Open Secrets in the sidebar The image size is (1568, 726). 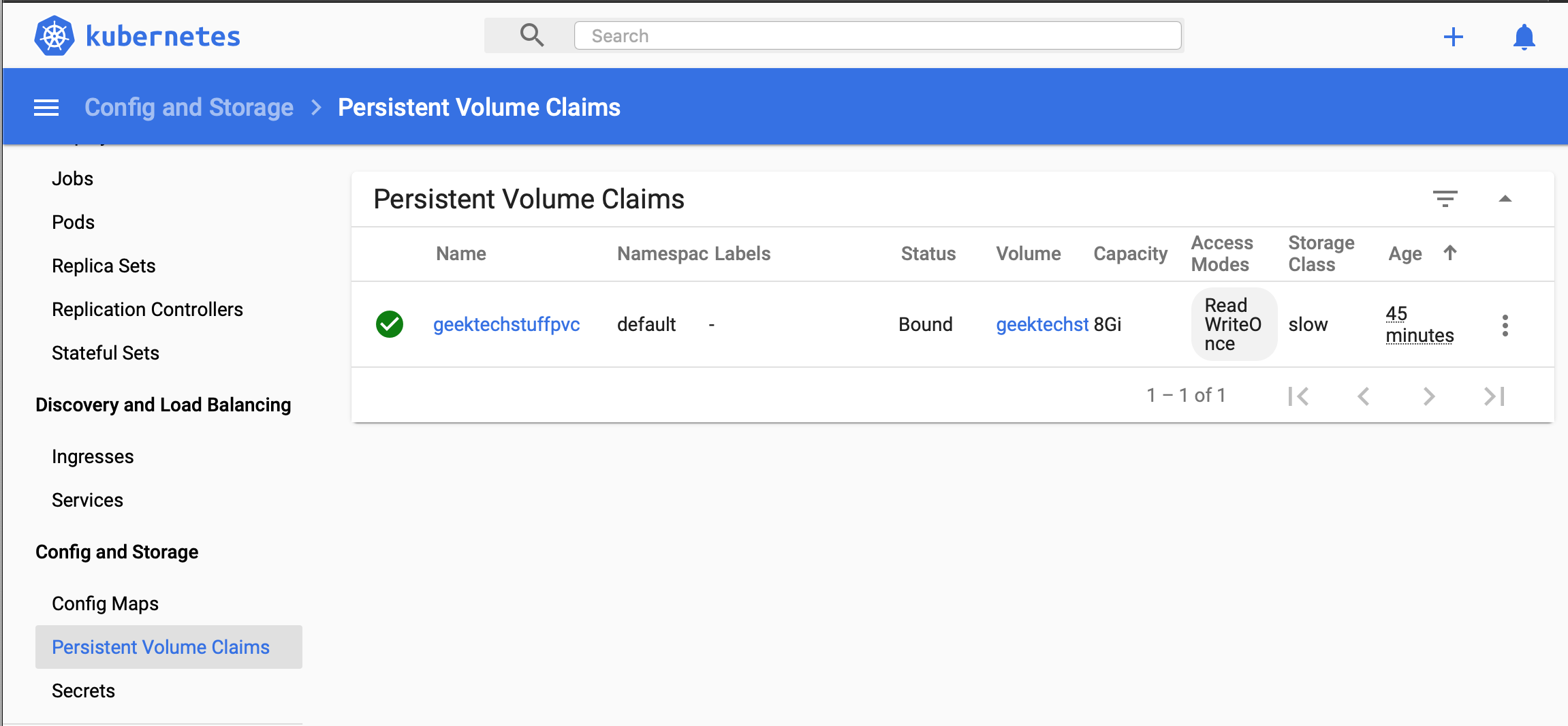coord(83,691)
